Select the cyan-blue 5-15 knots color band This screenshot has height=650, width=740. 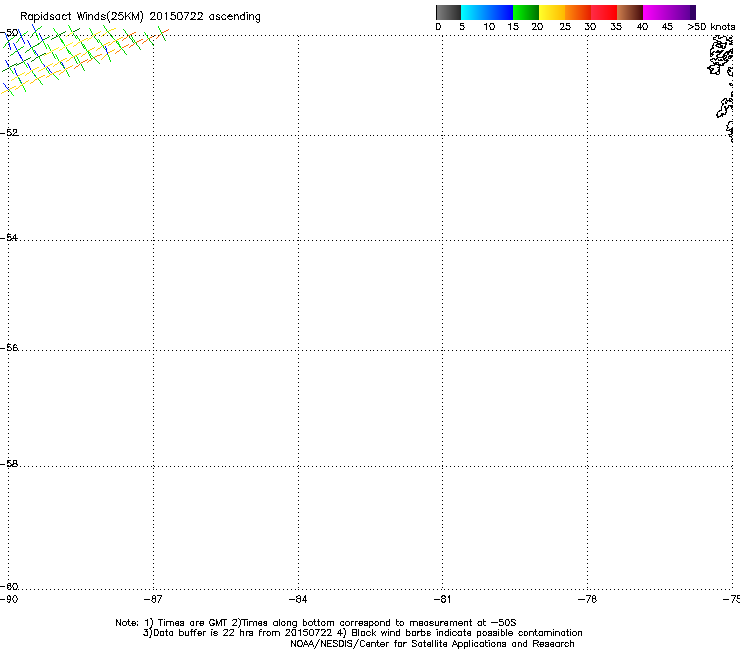[x=487, y=12]
